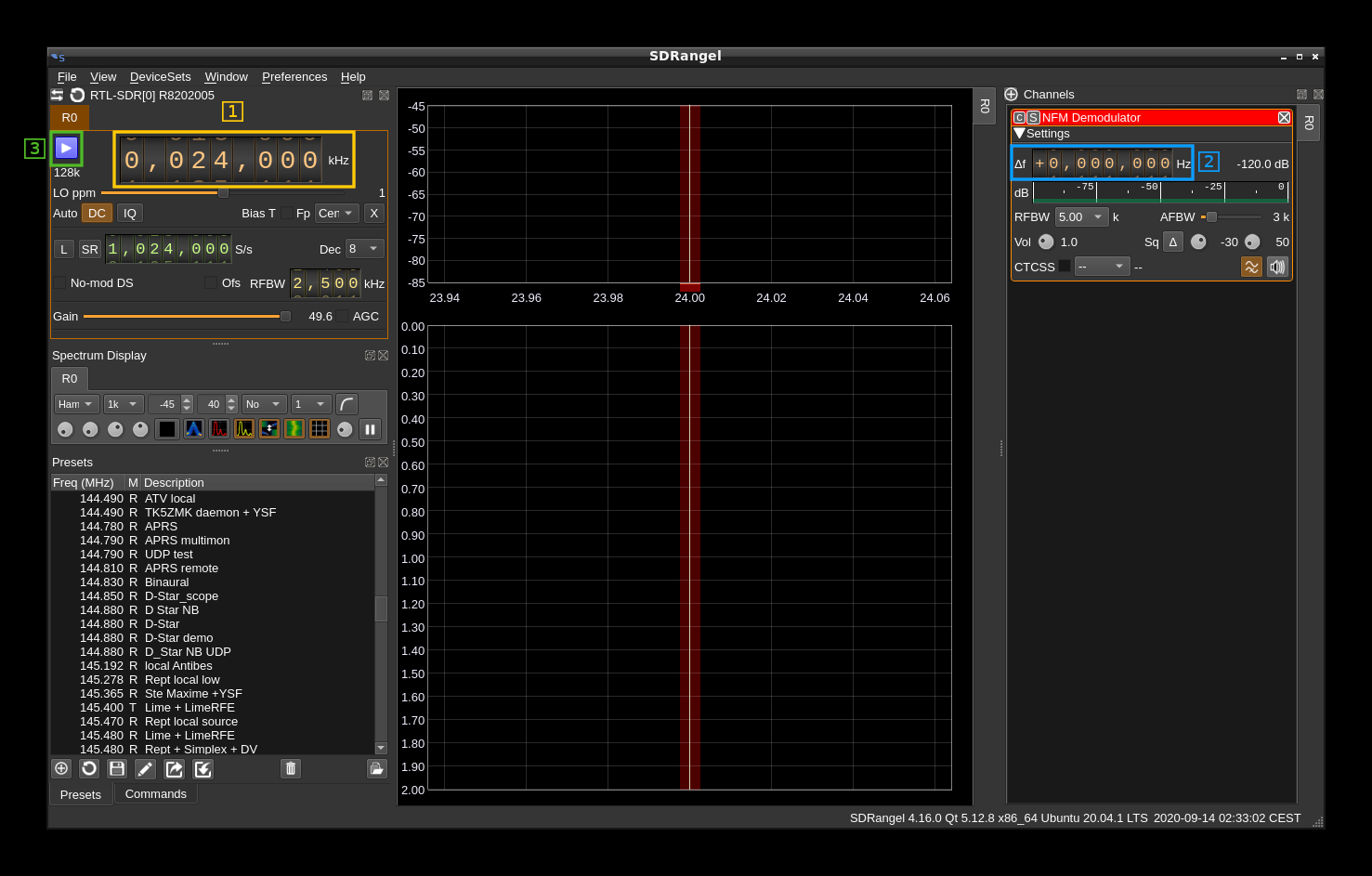The image size is (1372, 876).
Task: Open the DeviceSets menu
Action: point(161,76)
